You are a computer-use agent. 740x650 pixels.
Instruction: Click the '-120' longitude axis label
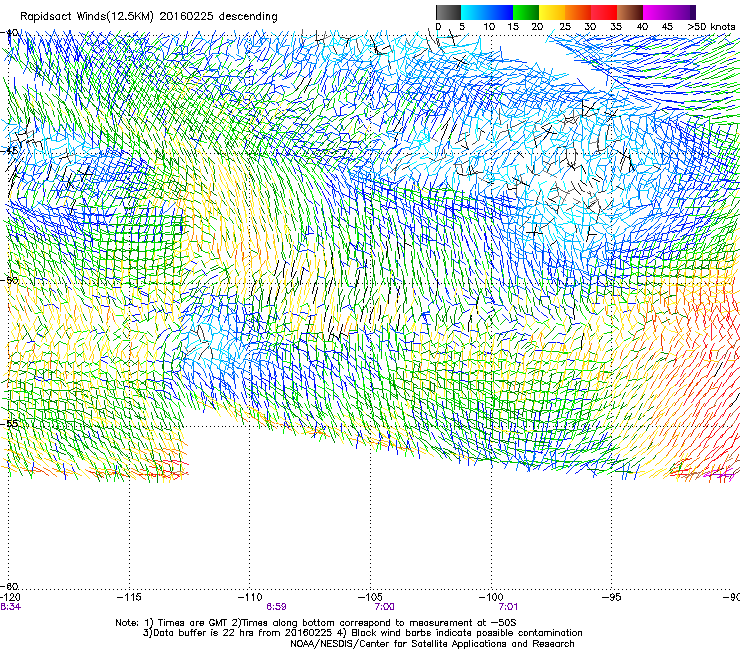[x=10, y=598]
